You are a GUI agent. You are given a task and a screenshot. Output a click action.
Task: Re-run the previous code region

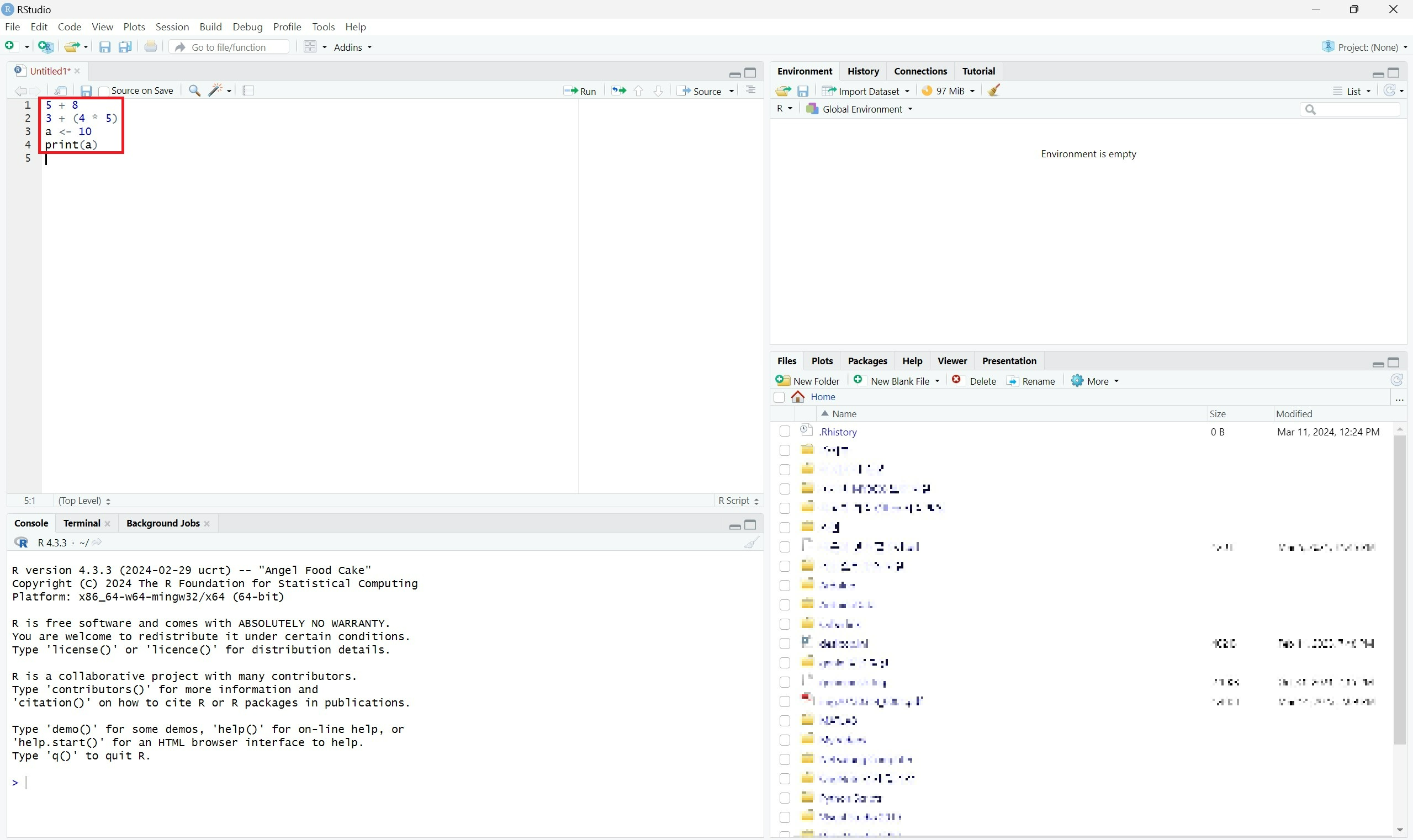pos(618,91)
